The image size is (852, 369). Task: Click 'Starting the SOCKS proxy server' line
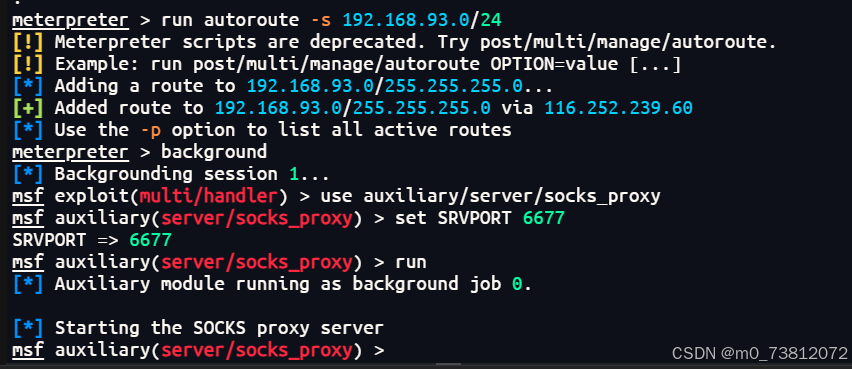[x=198, y=328]
